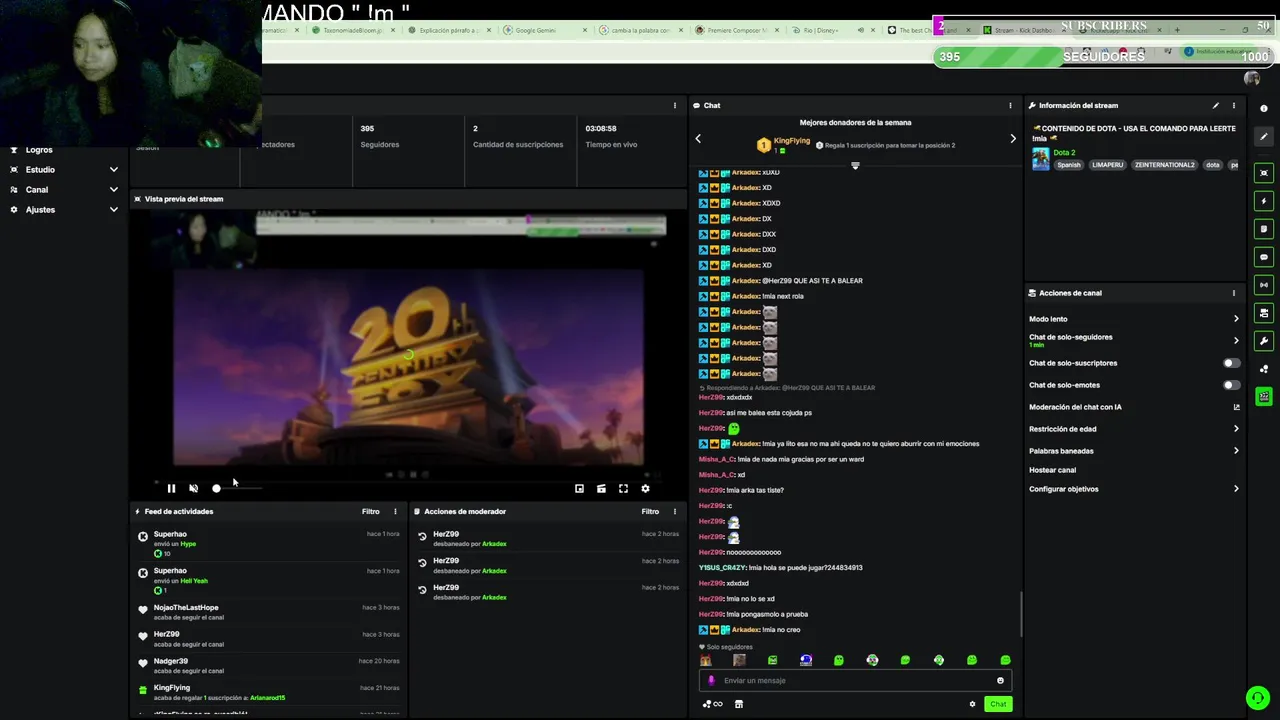The image size is (1280, 720).
Task: Click Superhao Hype activity entry
Action: [270, 544]
